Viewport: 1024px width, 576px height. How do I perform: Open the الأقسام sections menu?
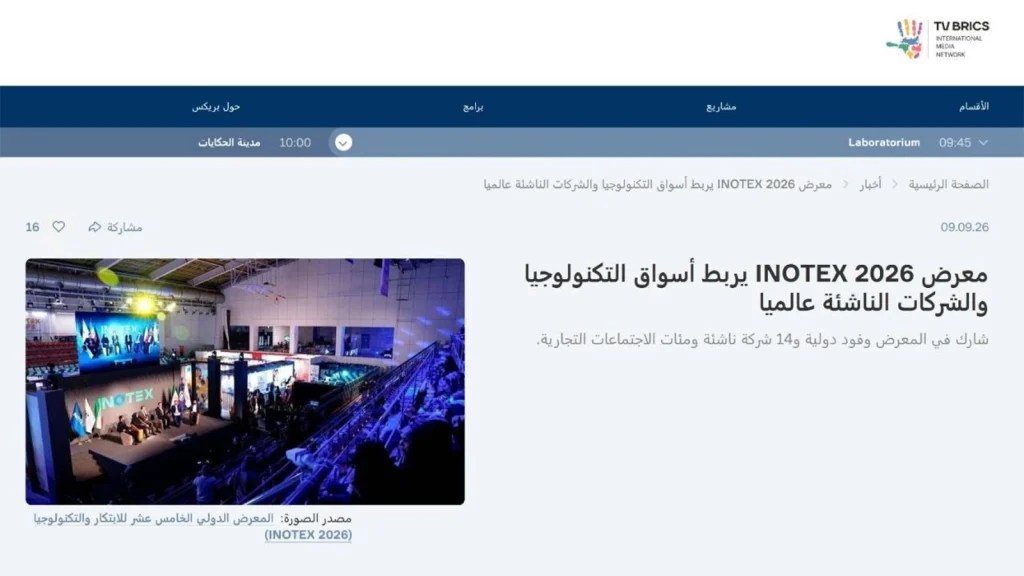[x=973, y=106]
